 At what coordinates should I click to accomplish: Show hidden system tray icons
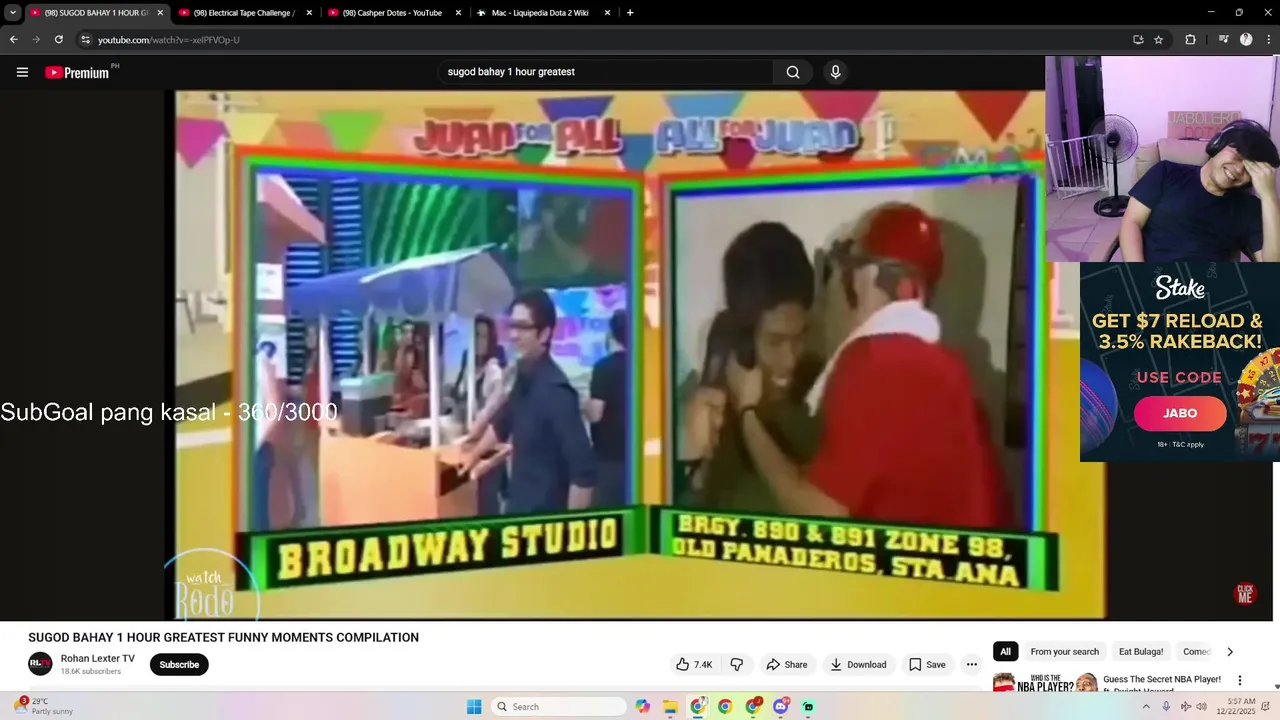coord(1146,707)
